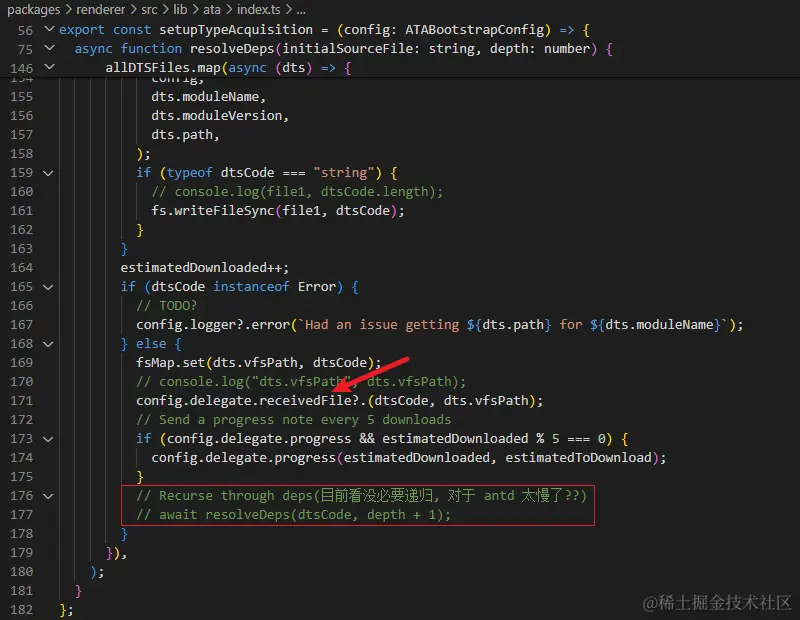This screenshot has height=620, width=800.
Task: Click the 'Recurse through deps' comment
Action: 361,495
